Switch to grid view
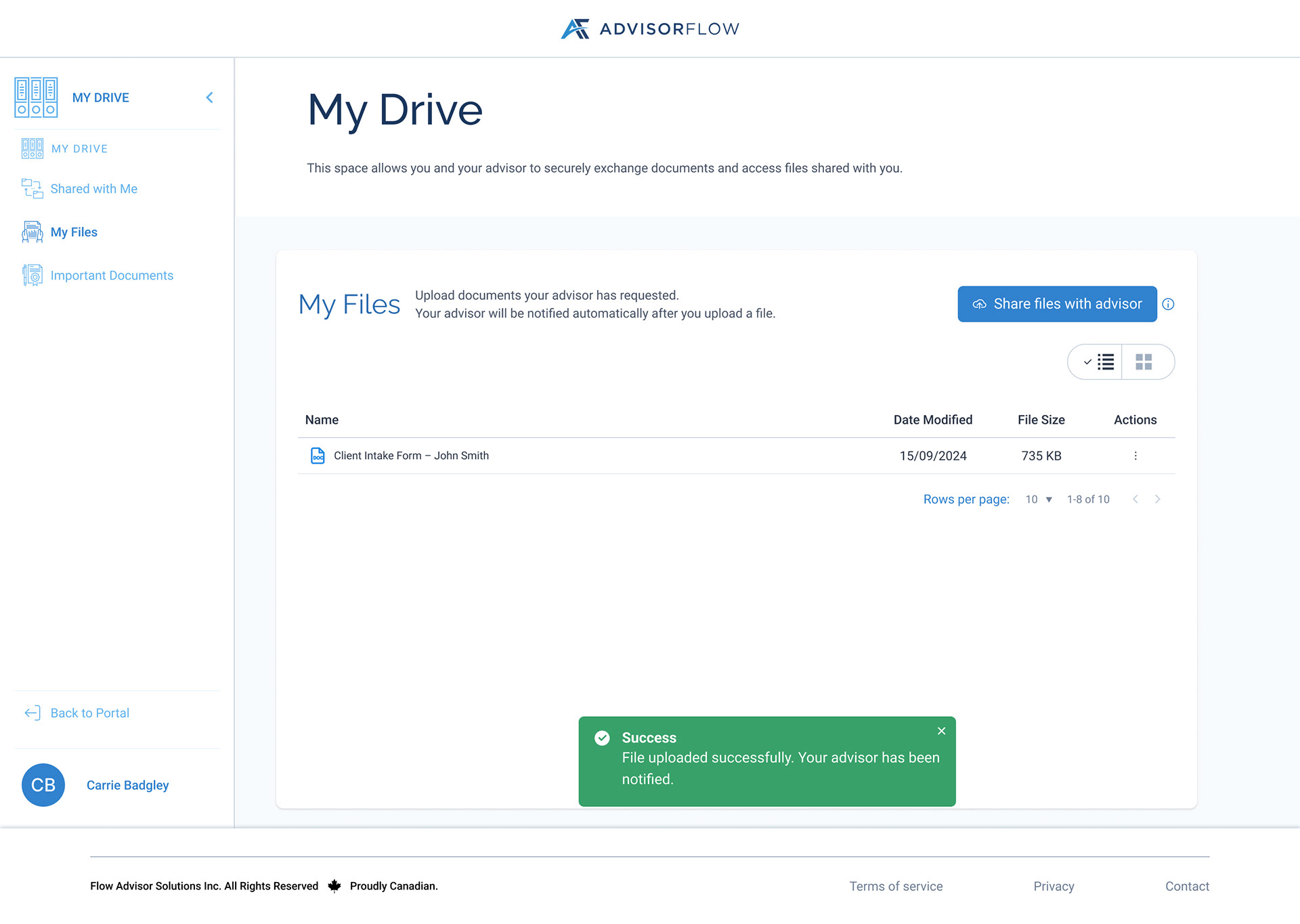The image size is (1300, 924). coord(1144,362)
